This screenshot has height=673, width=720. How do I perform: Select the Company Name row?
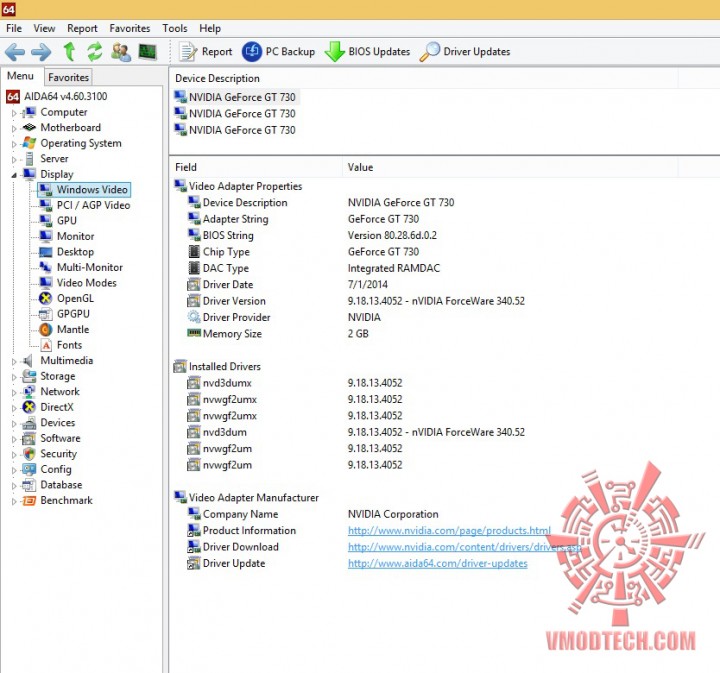(313, 514)
